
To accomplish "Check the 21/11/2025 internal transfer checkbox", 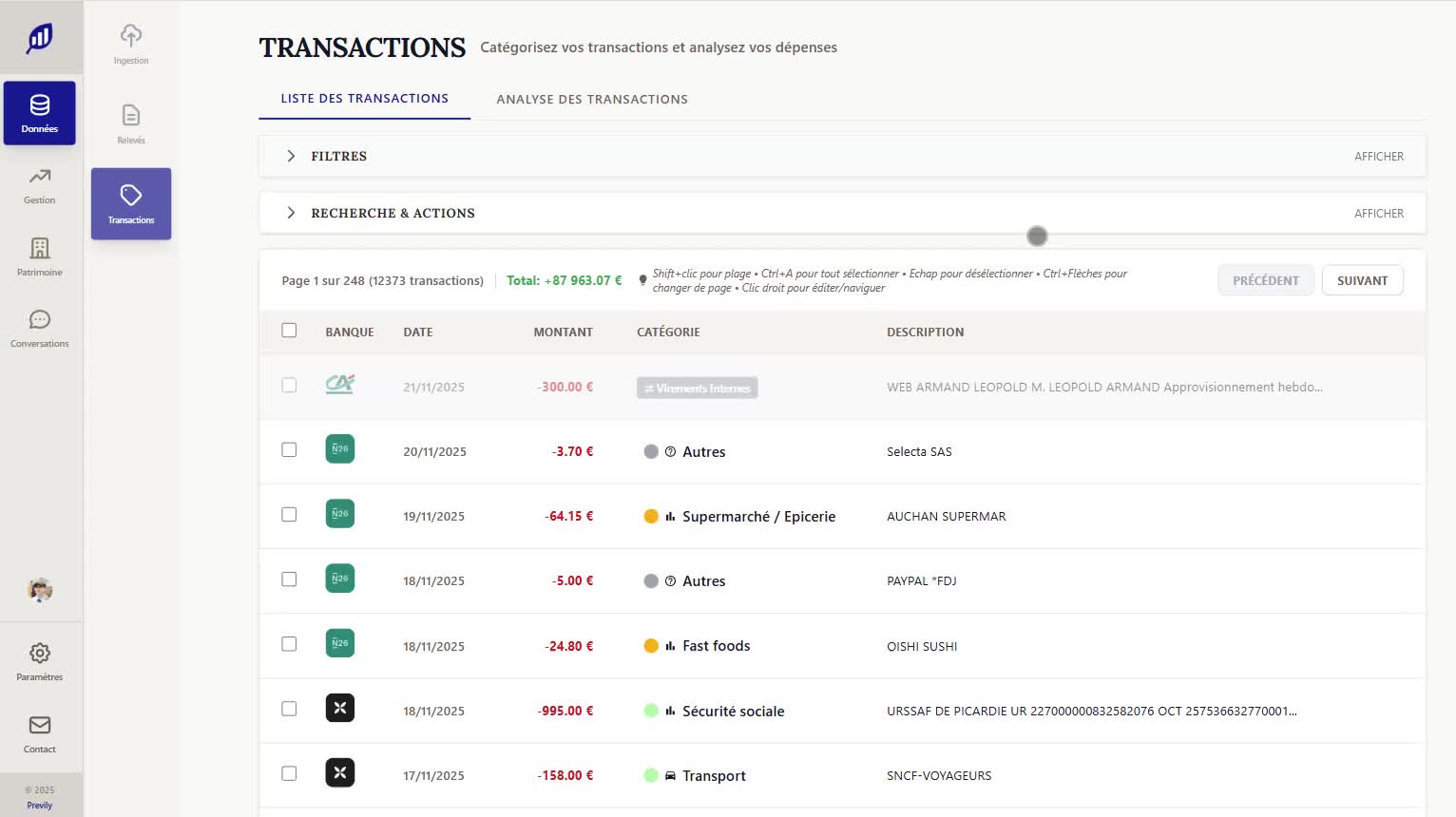I will pos(289,386).
